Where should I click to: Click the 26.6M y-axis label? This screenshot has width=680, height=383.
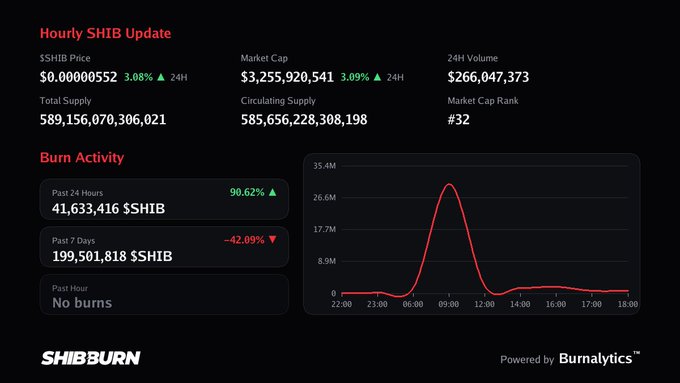(324, 197)
